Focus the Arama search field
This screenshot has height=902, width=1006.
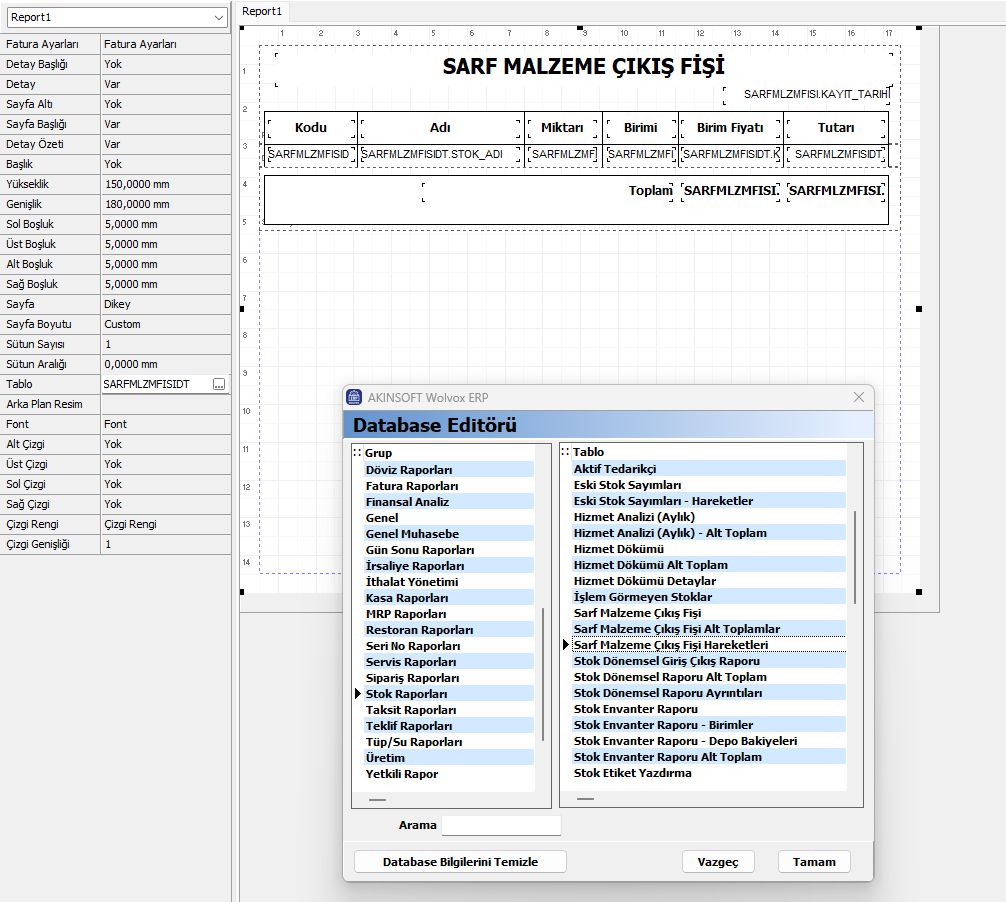point(501,825)
